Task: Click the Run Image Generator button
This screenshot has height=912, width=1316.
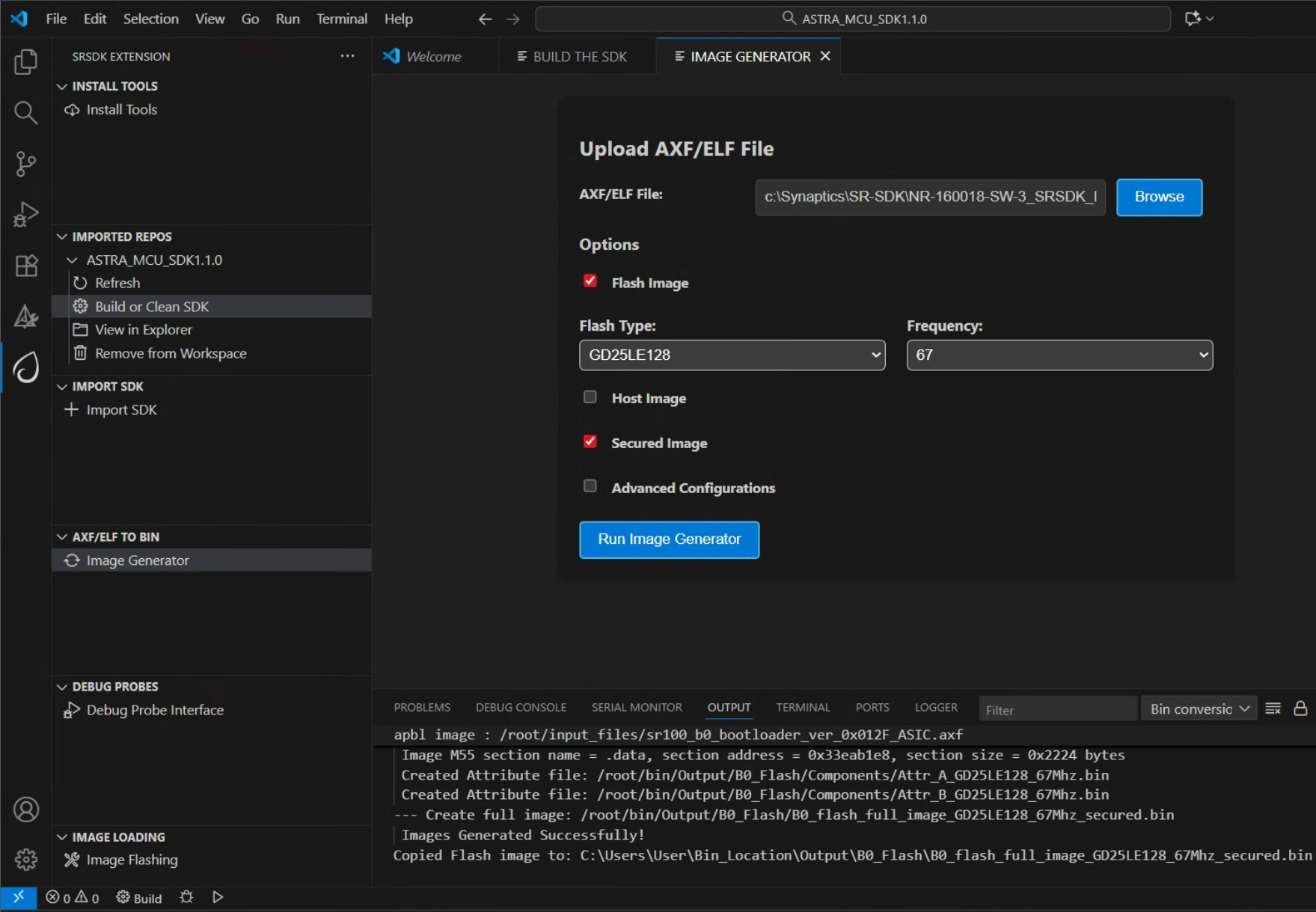Action: click(669, 539)
